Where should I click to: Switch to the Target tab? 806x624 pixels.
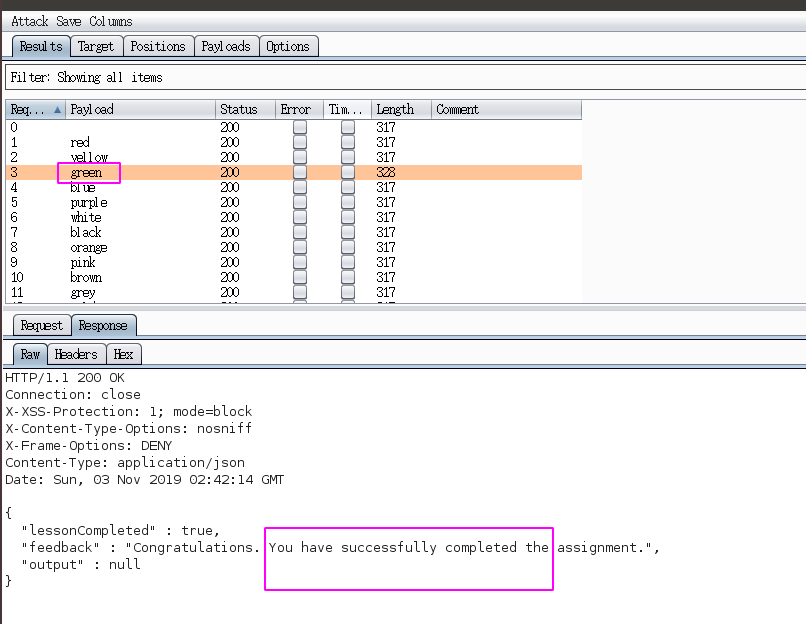(96, 46)
